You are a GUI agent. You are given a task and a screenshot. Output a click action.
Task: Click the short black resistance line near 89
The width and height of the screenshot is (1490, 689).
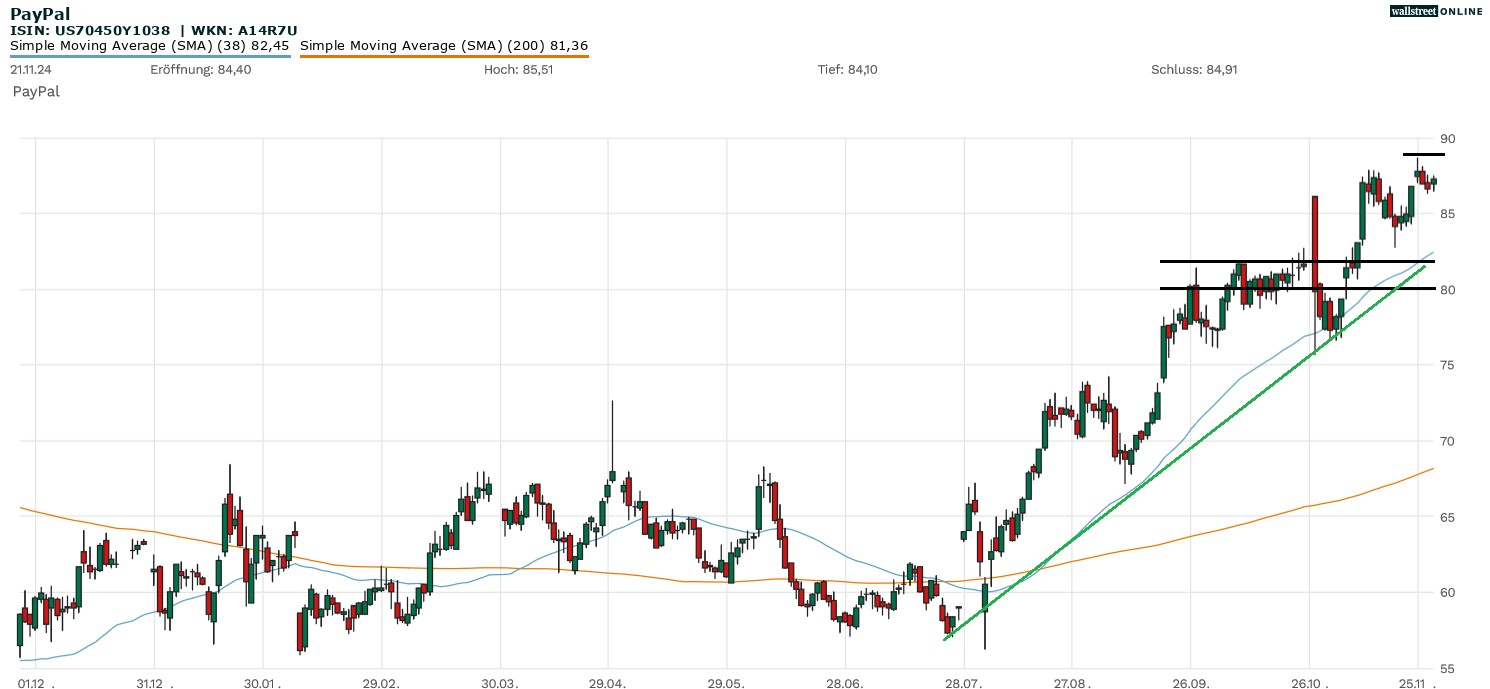click(x=1423, y=155)
